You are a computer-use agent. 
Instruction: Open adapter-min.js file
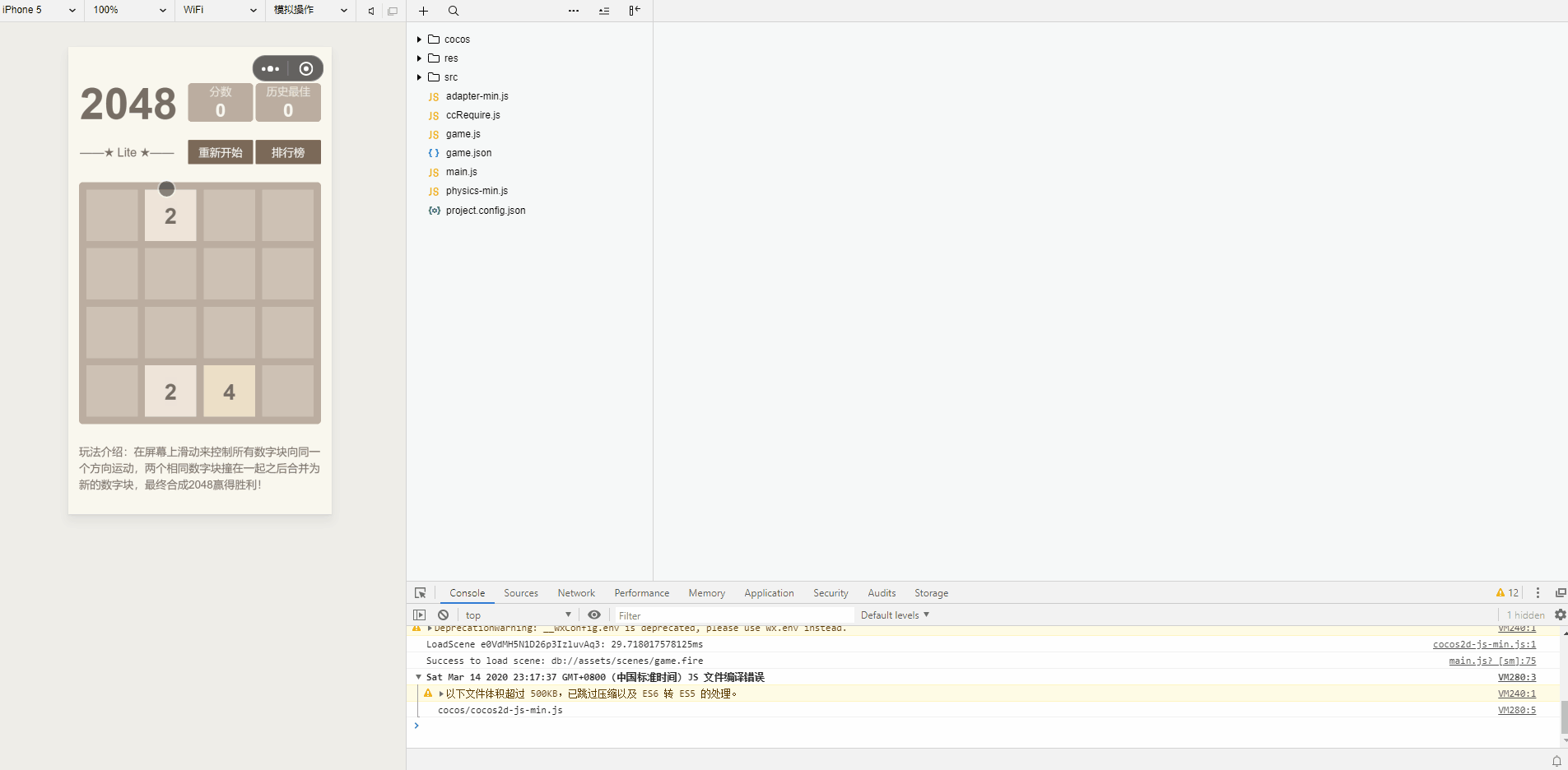(477, 96)
